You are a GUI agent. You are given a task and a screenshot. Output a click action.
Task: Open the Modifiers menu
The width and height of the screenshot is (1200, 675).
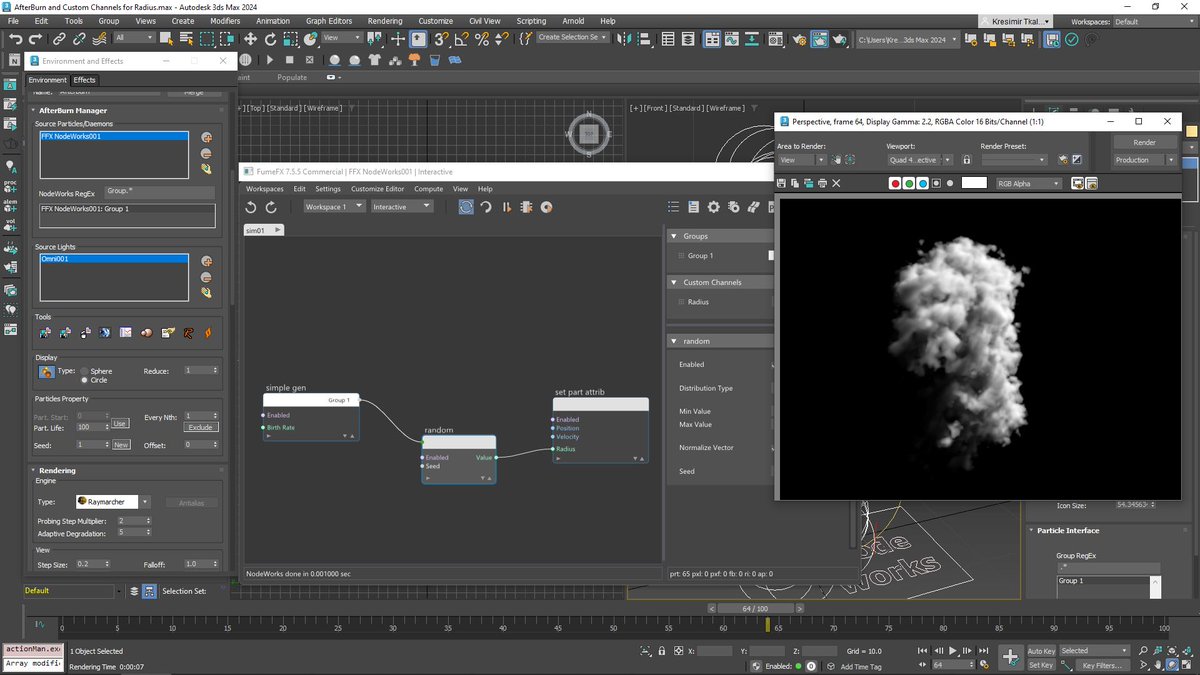pos(225,20)
